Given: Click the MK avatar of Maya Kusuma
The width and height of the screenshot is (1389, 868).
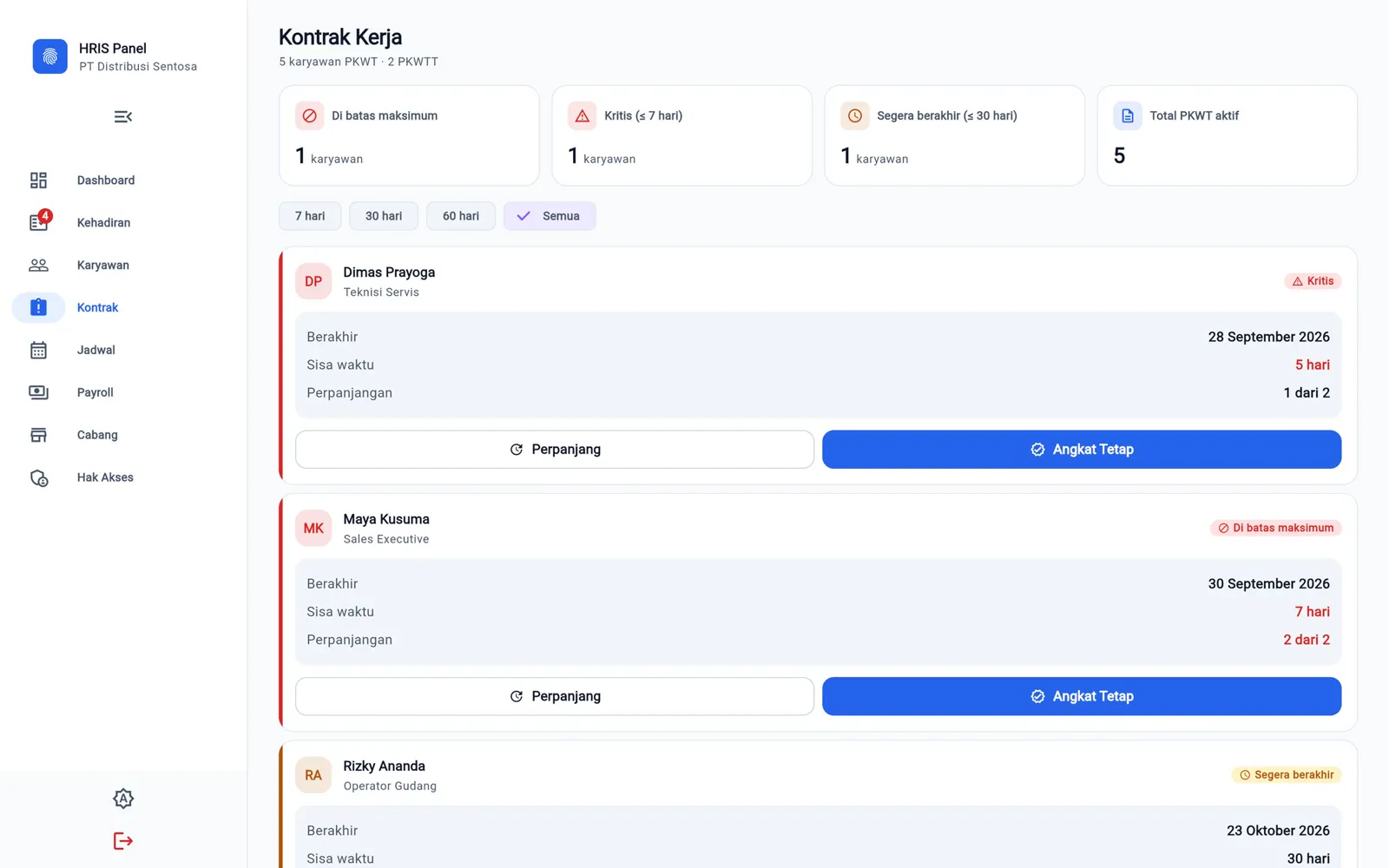Looking at the screenshot, I should tap(313, 528).
